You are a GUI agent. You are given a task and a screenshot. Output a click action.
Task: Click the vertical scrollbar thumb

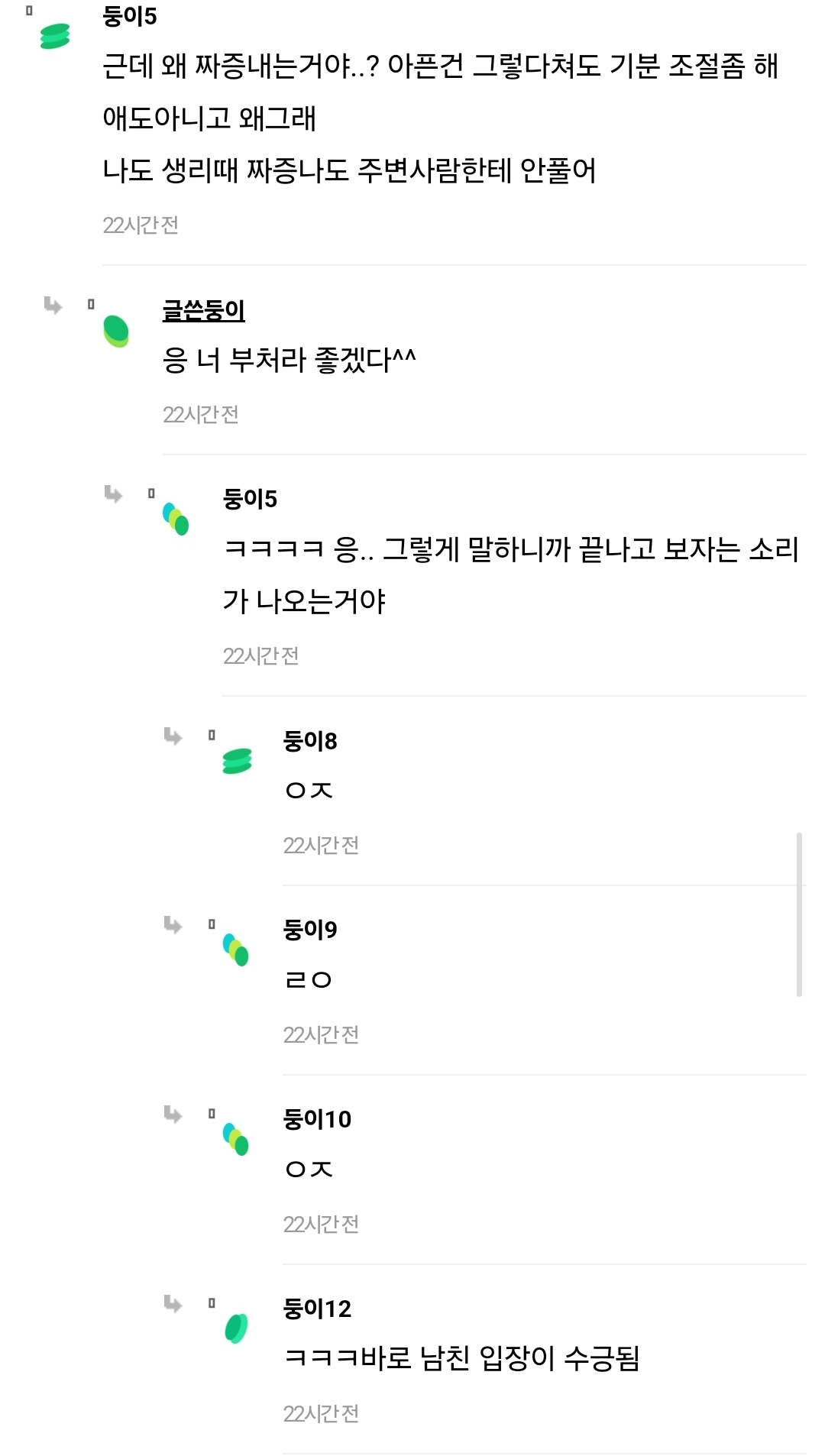(x=799, y=914)
